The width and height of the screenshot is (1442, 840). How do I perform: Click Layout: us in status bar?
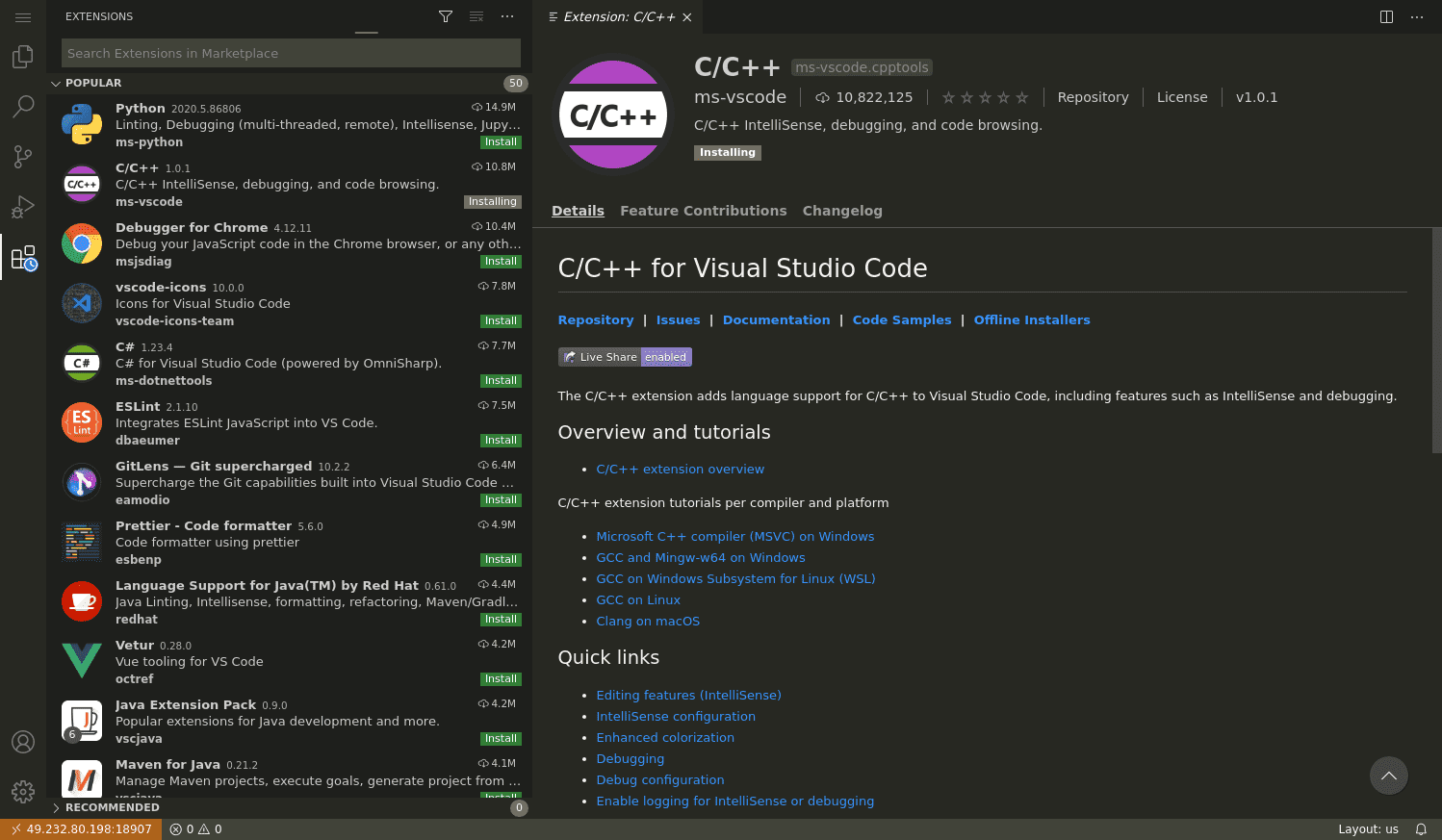click(1368, 829)
